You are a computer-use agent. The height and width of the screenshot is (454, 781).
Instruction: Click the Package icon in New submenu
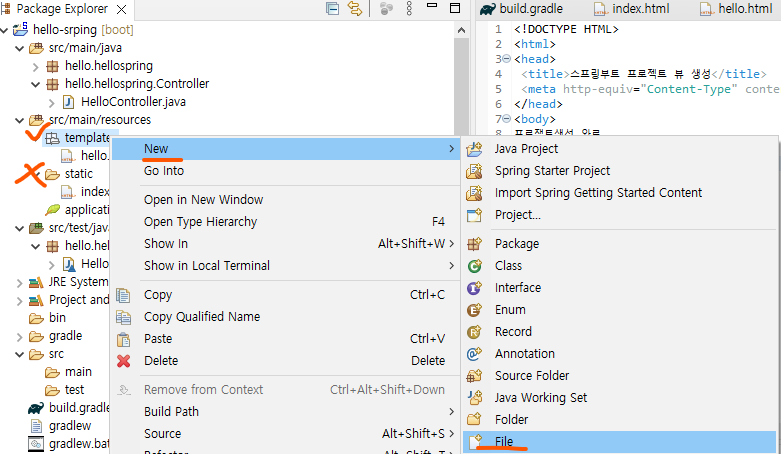click(474, 244)
